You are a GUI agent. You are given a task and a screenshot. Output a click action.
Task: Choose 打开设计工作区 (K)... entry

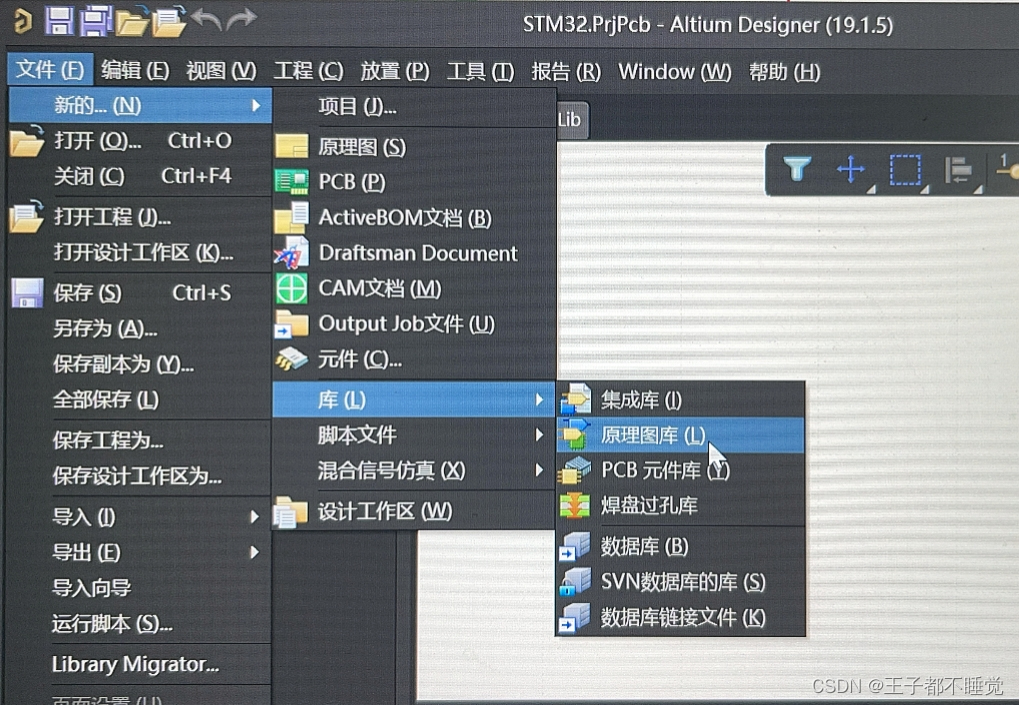click(x=139, y=252)
